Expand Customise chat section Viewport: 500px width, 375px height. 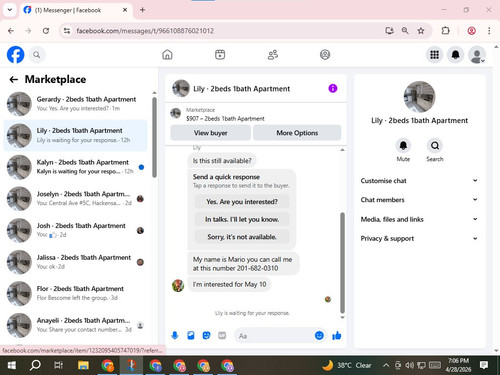[x=419, y=181]
